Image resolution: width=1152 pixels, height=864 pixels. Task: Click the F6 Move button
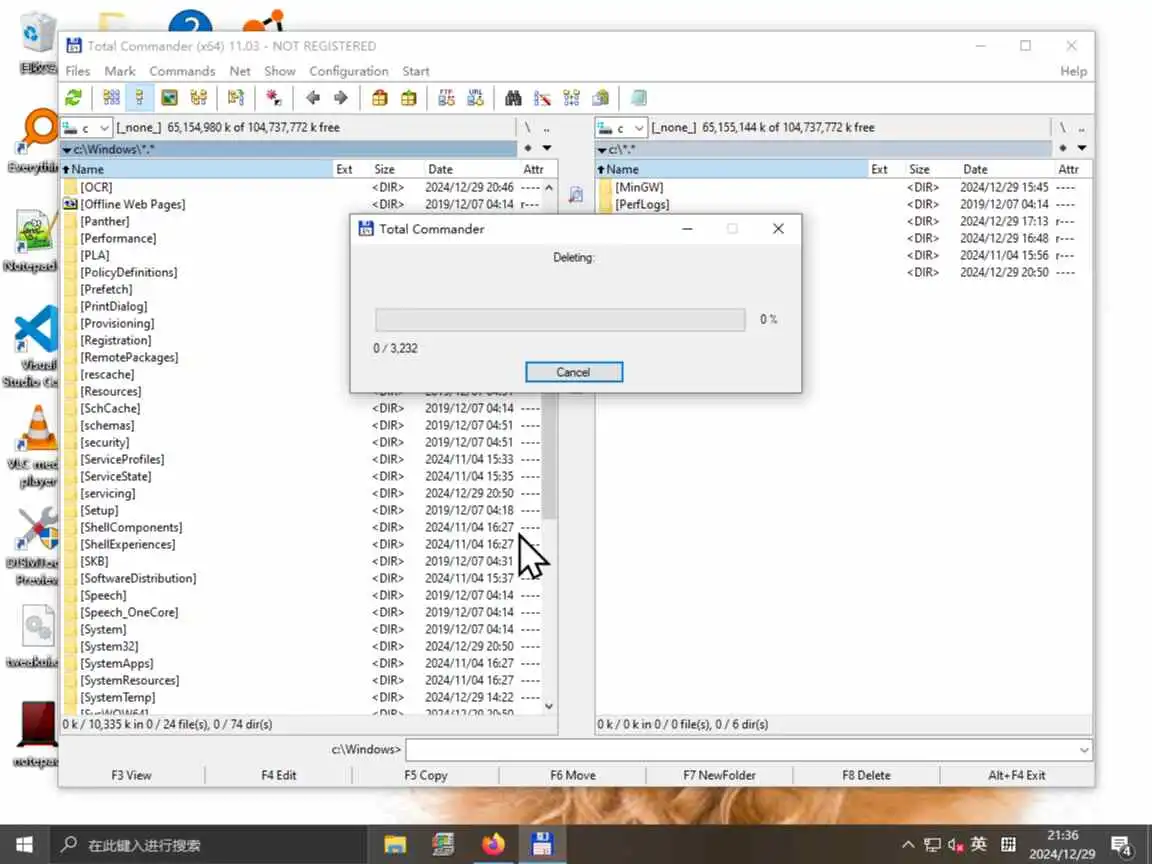[x=573, y=775]
